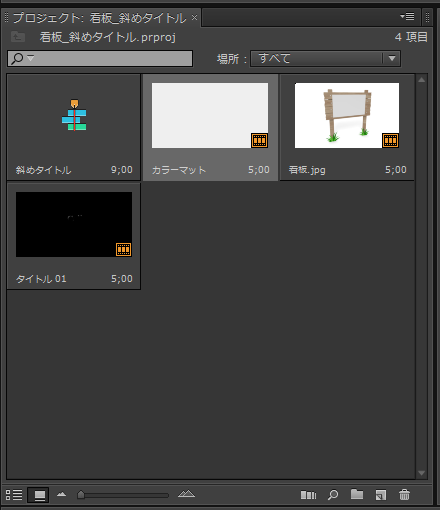Click the カラーマット name label
440x510 pixels.
(x=179, y=170)
